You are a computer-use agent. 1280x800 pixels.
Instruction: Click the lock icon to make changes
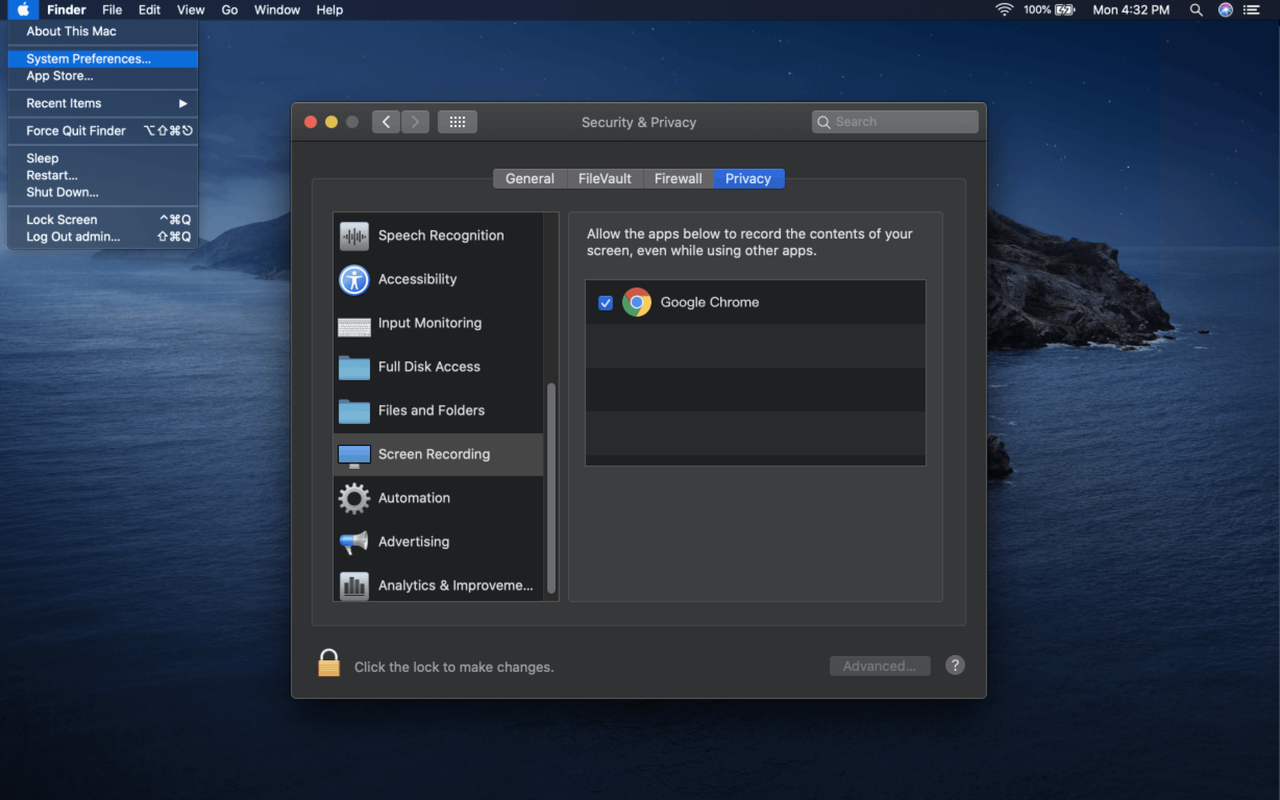point(329,663)
